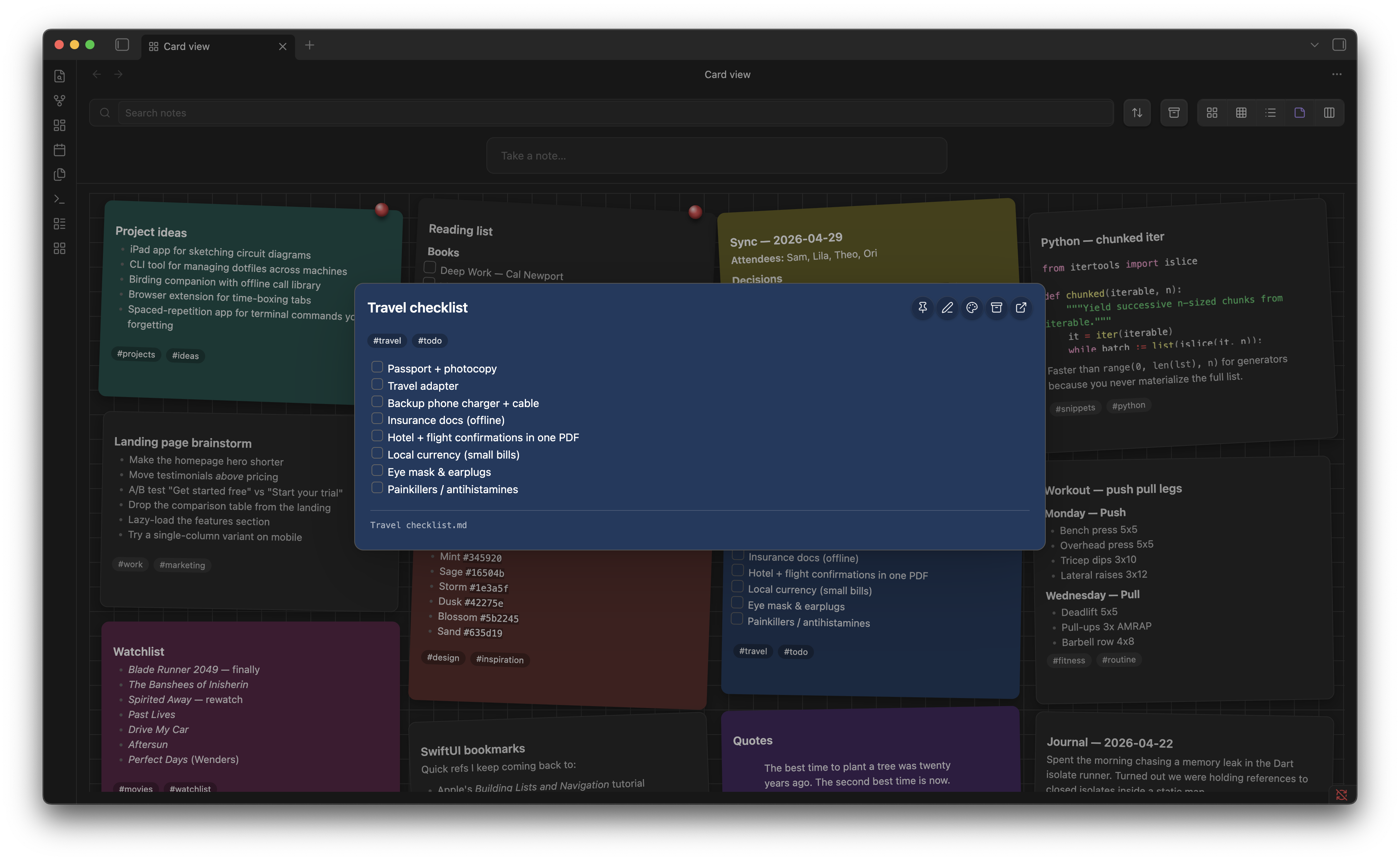Viewport: 1400px width, 861px height.
Task: Open the command palette terminal icon
Action: [x=59, y=199]
